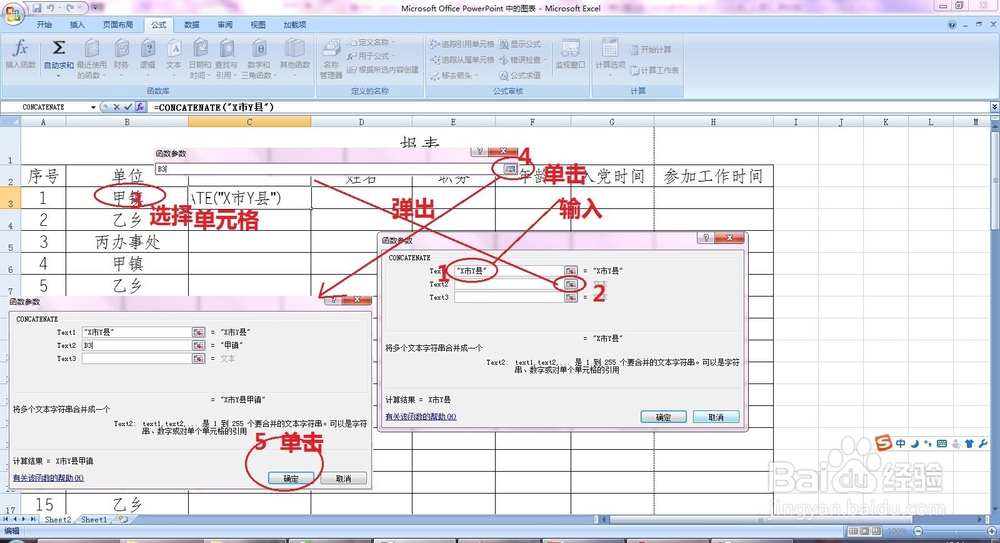Expand the formula bar with right-edge chevron
This screenshot has width=1000, height=543.
pos(994,107)
